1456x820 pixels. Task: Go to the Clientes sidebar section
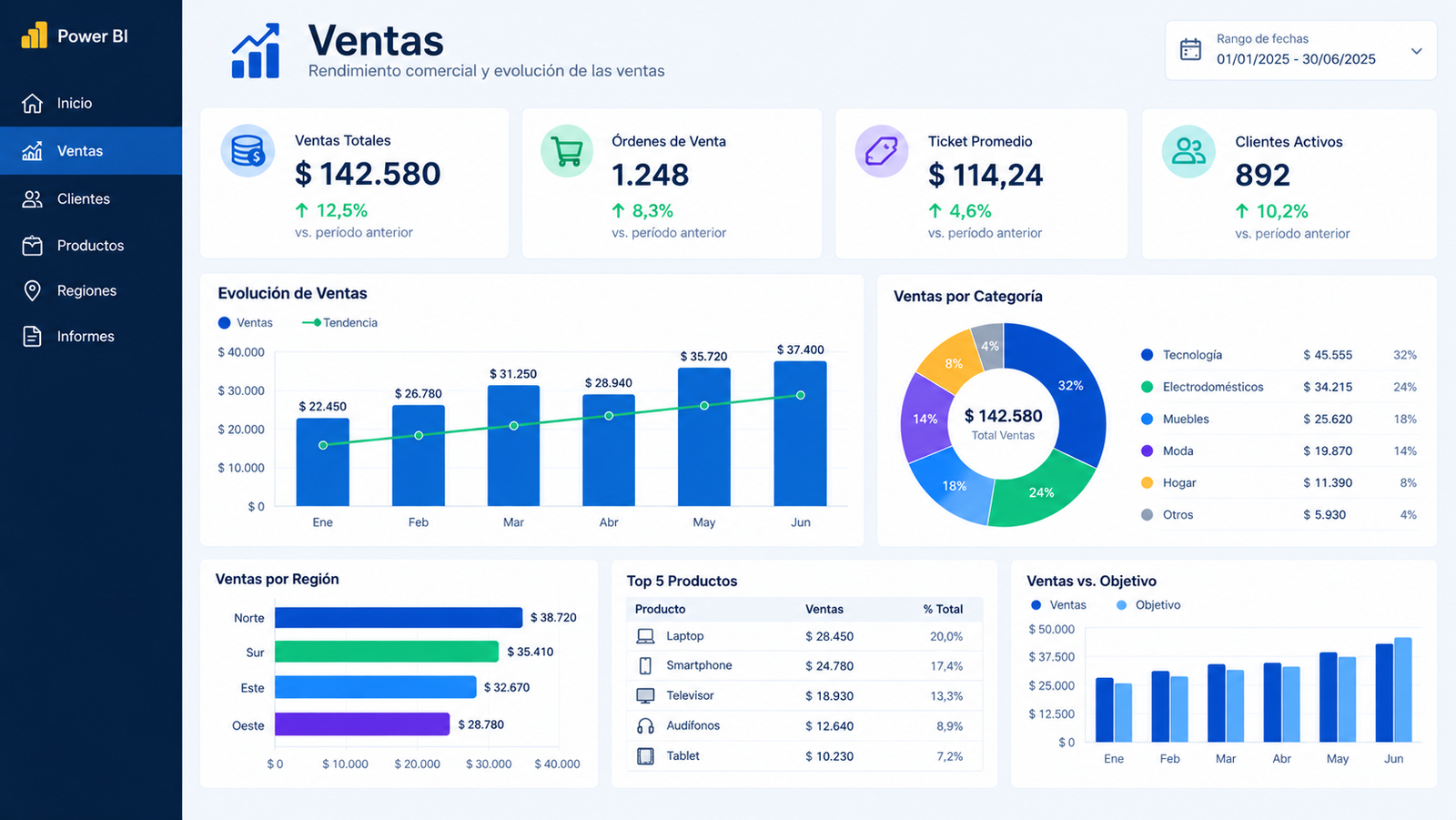91,198
